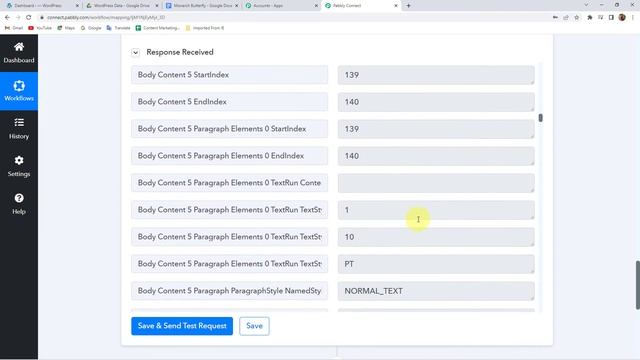Open the Chrome three-dot menu
The image size is (640, 360).
click(x=633, y=18)
